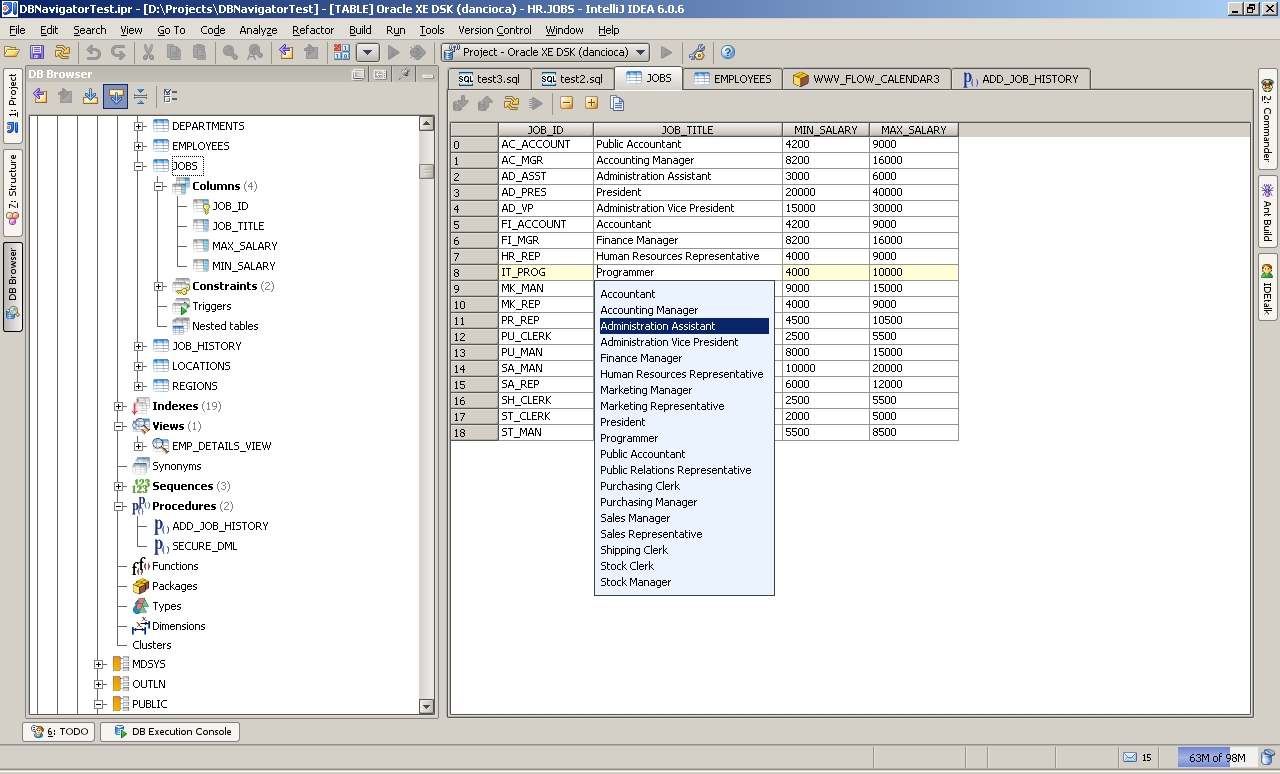The width and height of the screenshot is (1280, 774).
Task: Open the Z: Structure side tool button
Action: tap(13, 191)
